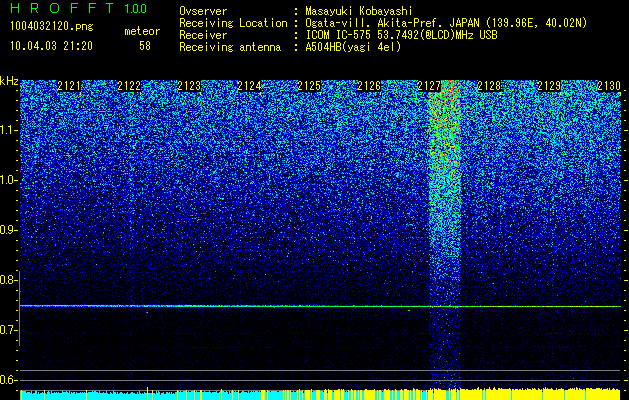Click the horizontal carrier line near 0.75 kHz
The image size is (629, 400).
[x=320, y=306]
